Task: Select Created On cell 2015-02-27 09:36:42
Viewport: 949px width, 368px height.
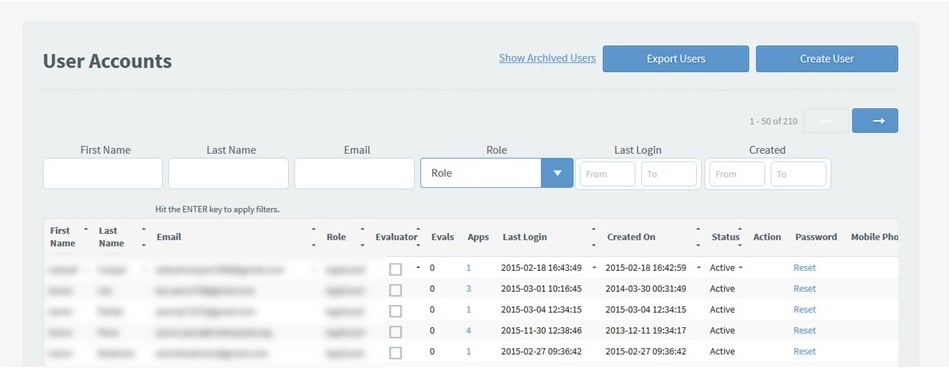Action: tap(646, 351)
